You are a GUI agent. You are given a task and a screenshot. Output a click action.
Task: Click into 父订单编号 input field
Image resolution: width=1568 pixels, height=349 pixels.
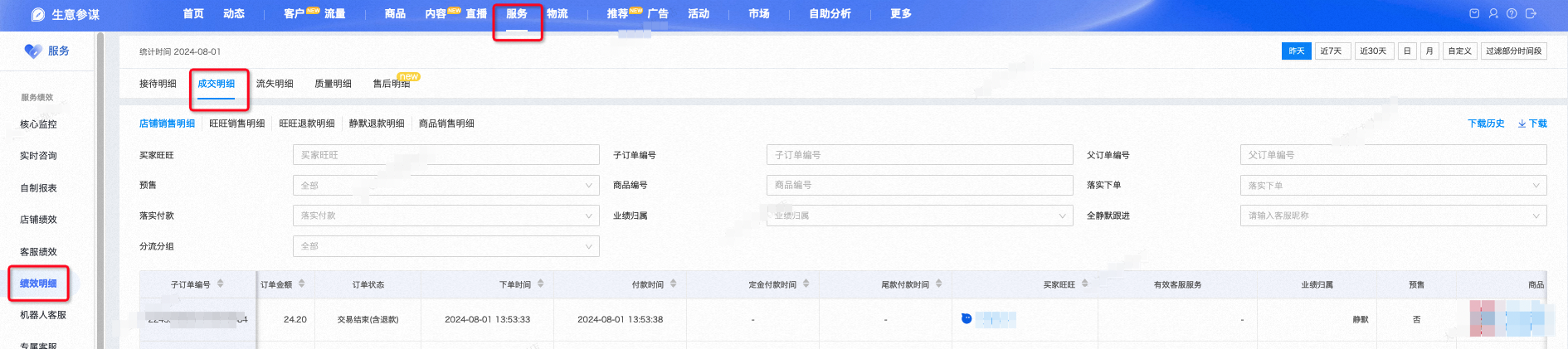[1394, 155]
